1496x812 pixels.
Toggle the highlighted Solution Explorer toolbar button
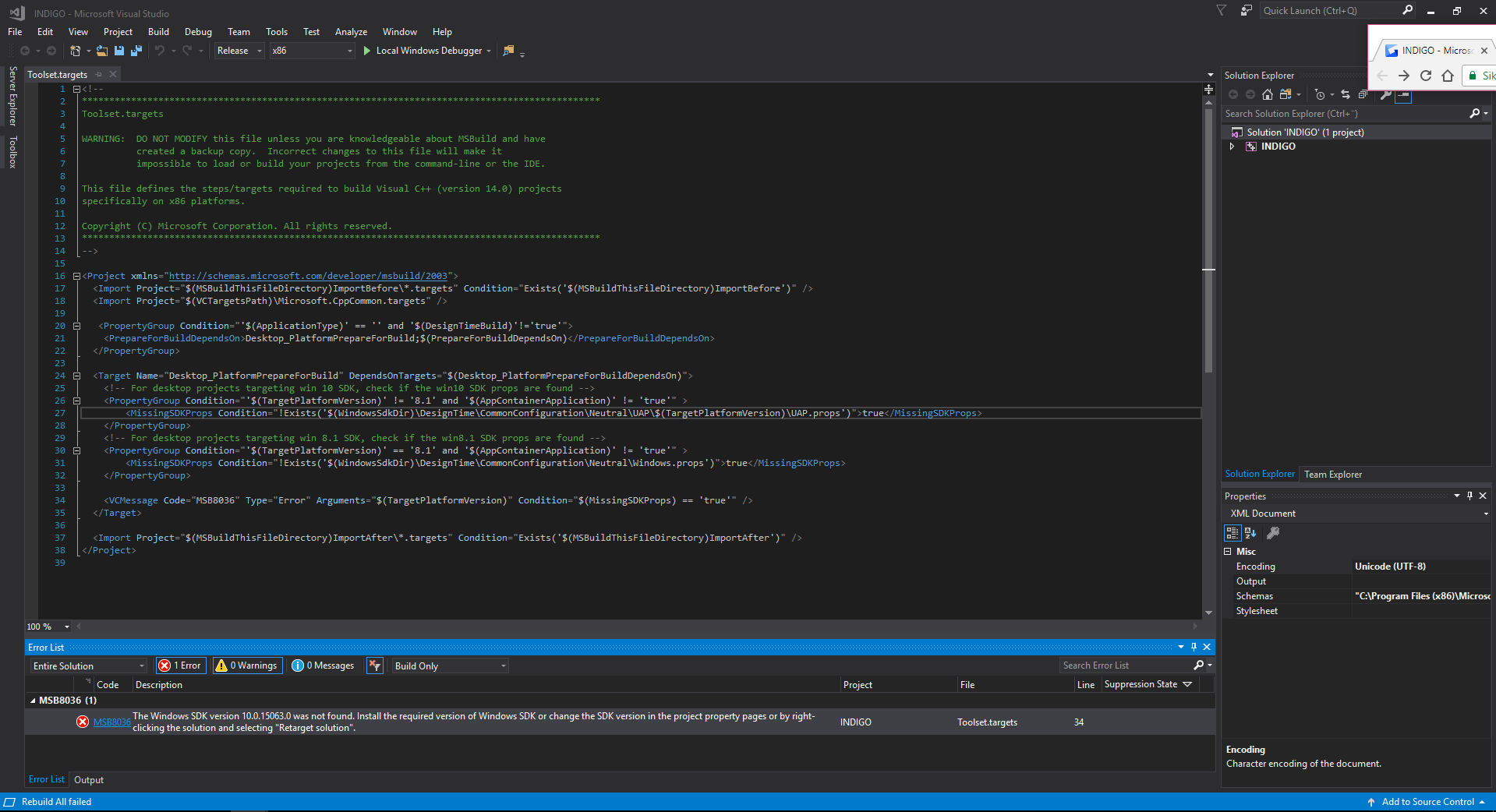(x=1403, y=94)
